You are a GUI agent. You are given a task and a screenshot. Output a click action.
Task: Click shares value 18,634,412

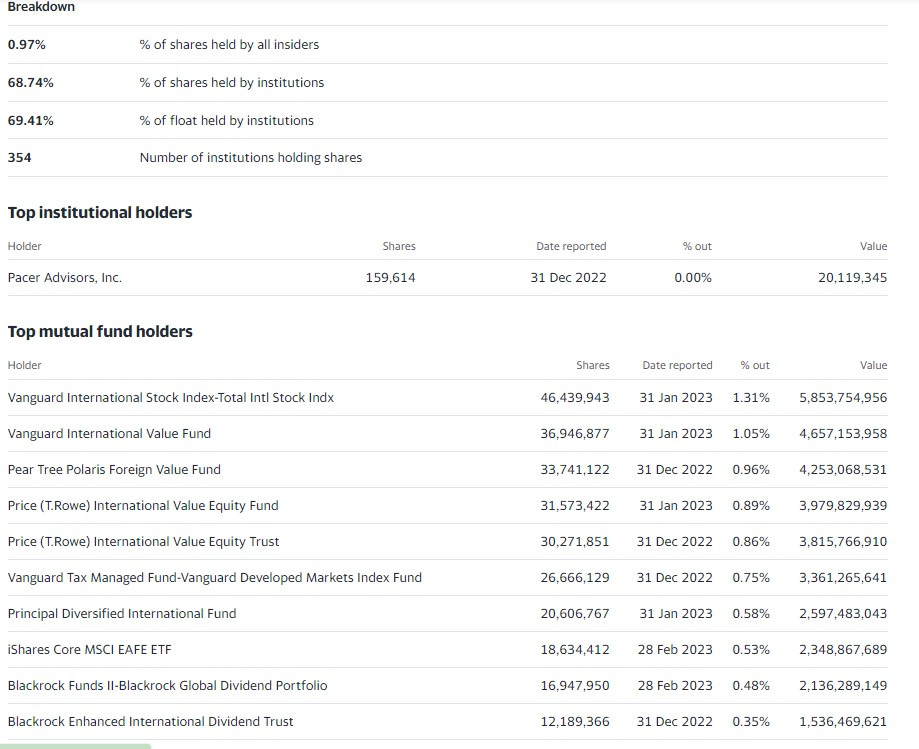(x=575, y=649)
